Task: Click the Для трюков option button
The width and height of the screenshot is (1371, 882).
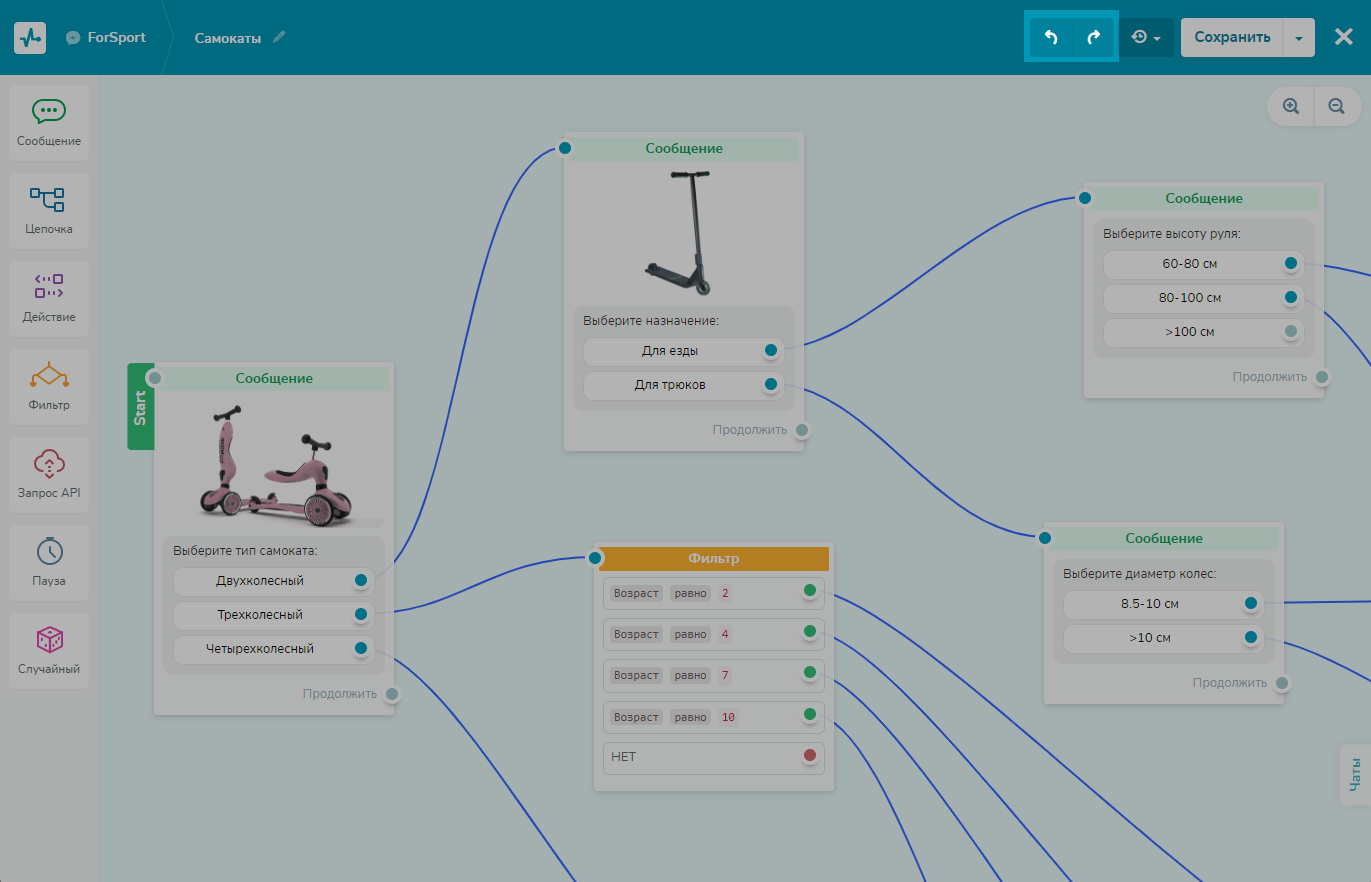Action: pos(669,384)
